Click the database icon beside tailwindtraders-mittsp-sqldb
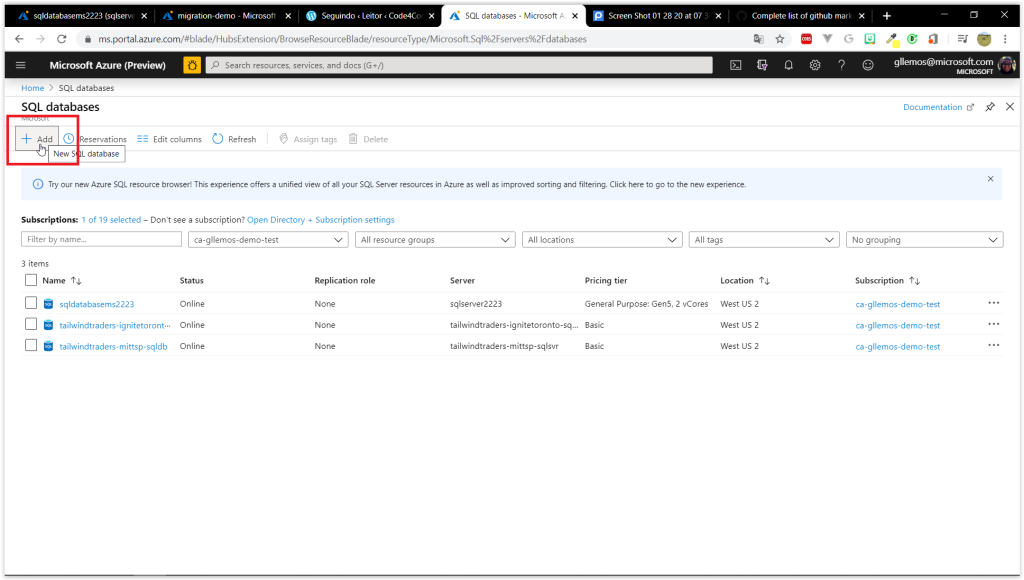Image resolution: width=1024 pixels, height=580 pixels. tap(48, 346)
